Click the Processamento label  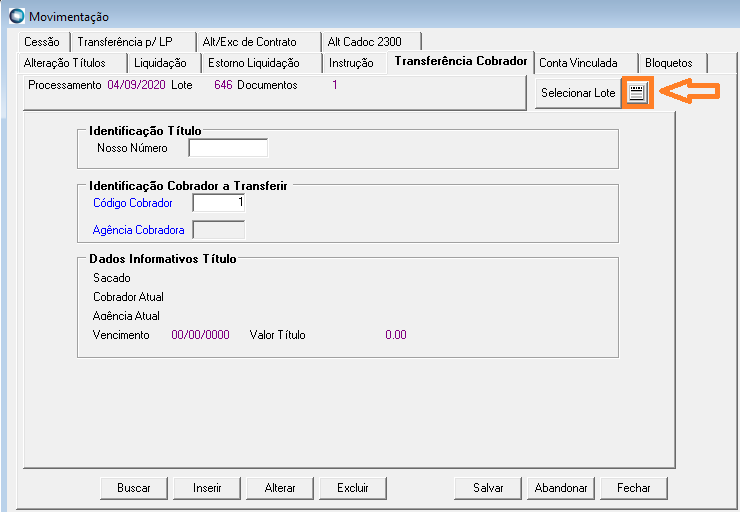[x=65, y=85]
